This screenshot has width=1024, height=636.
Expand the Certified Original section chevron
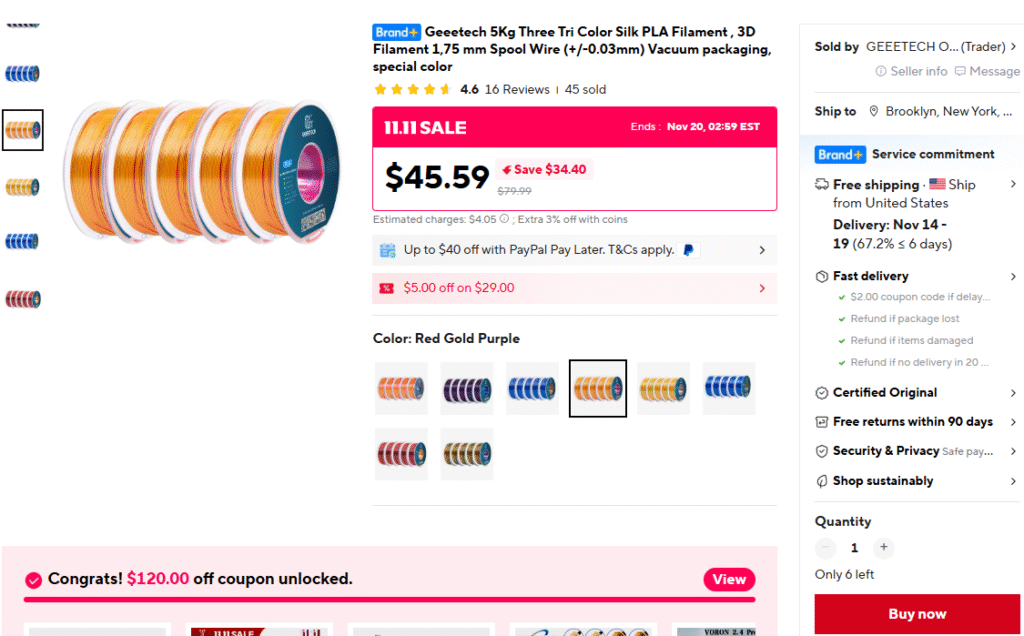pyautogui.click(x=1013, y=393)
